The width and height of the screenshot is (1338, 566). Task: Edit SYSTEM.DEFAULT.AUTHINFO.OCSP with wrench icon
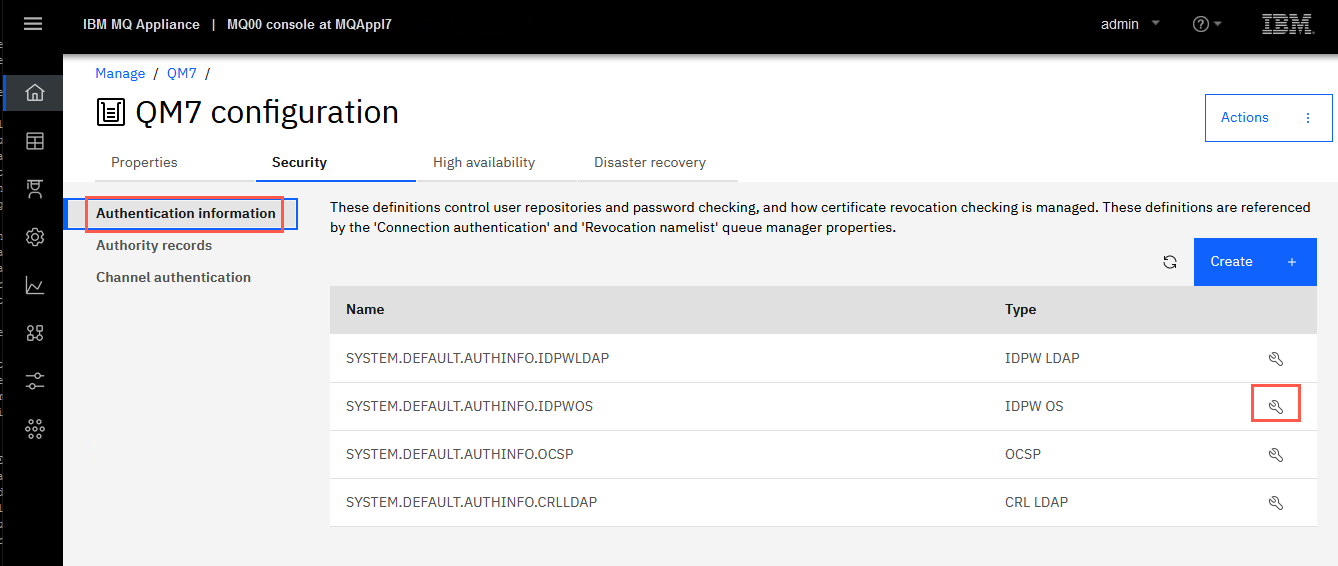point(1275,454)
